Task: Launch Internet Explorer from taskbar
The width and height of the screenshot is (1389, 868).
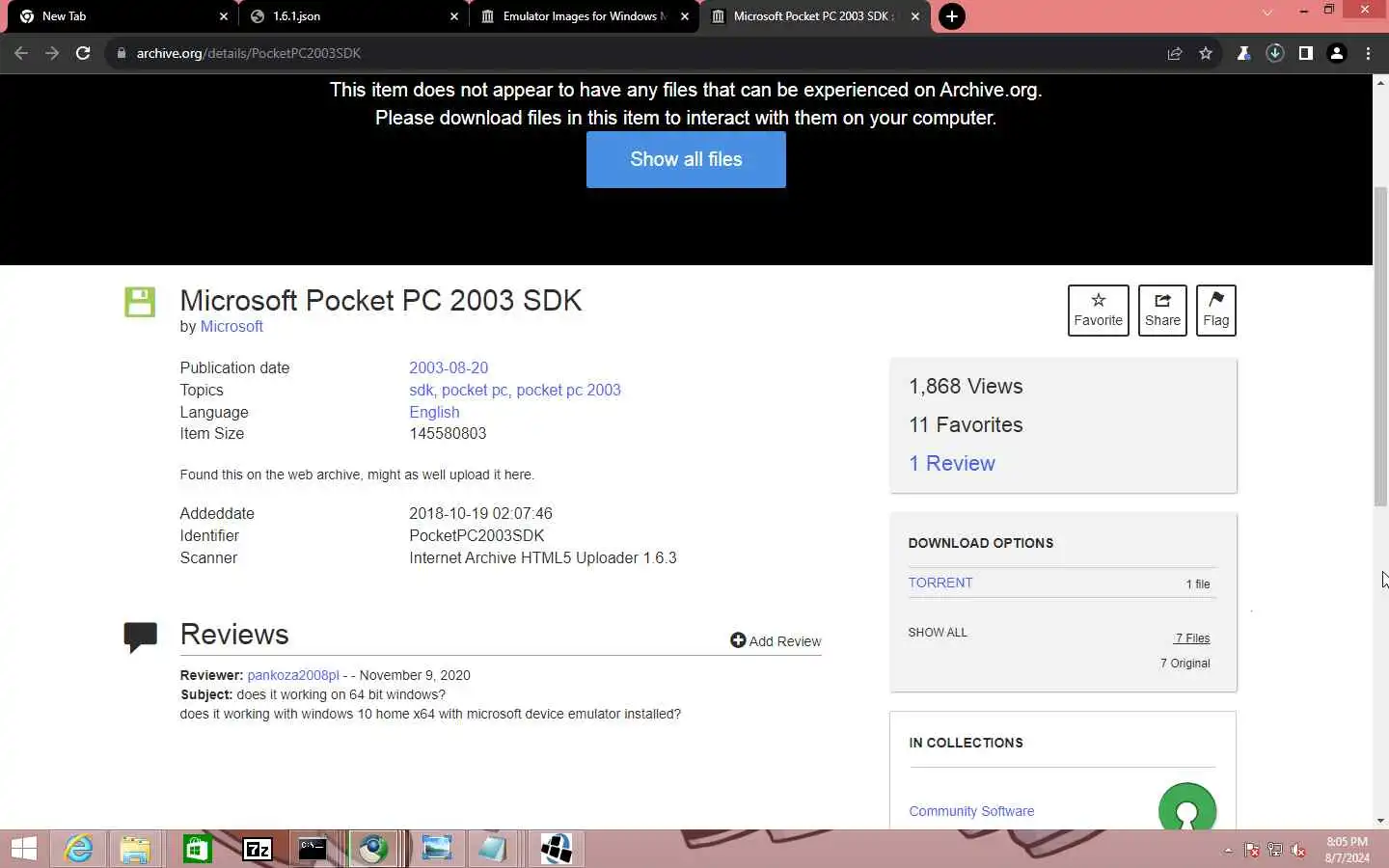Action: (78, 849)
